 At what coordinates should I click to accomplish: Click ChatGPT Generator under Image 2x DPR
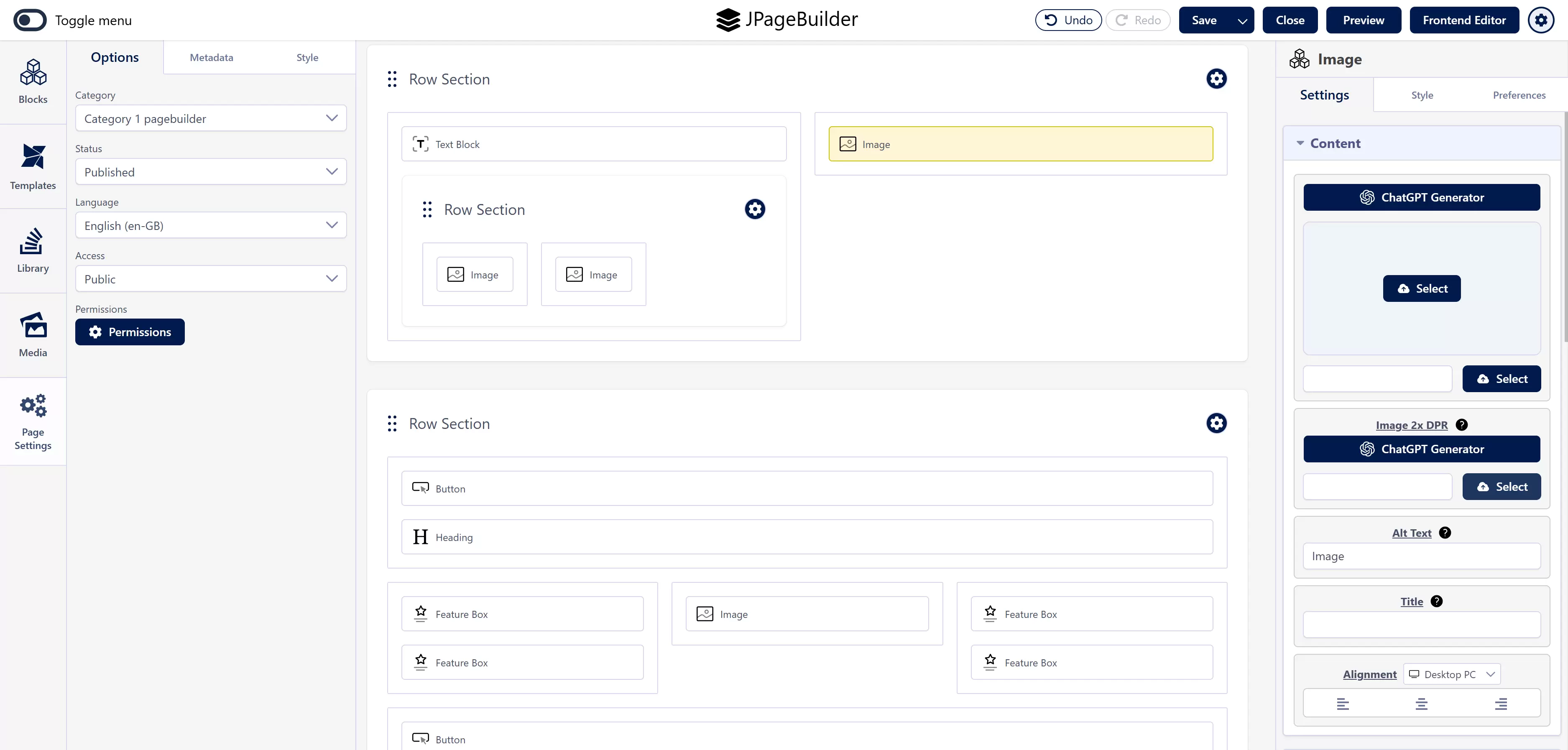click(1421, 449)
